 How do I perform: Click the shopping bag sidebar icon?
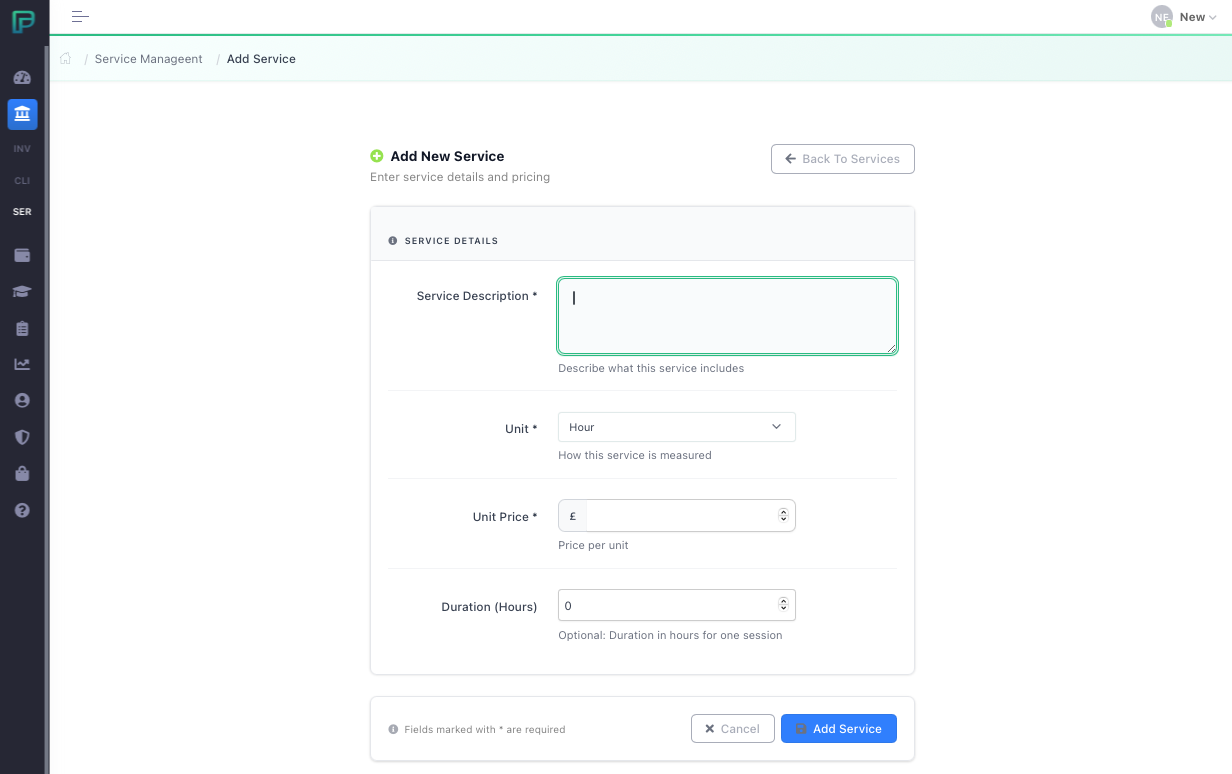click(x=22, y=474)
